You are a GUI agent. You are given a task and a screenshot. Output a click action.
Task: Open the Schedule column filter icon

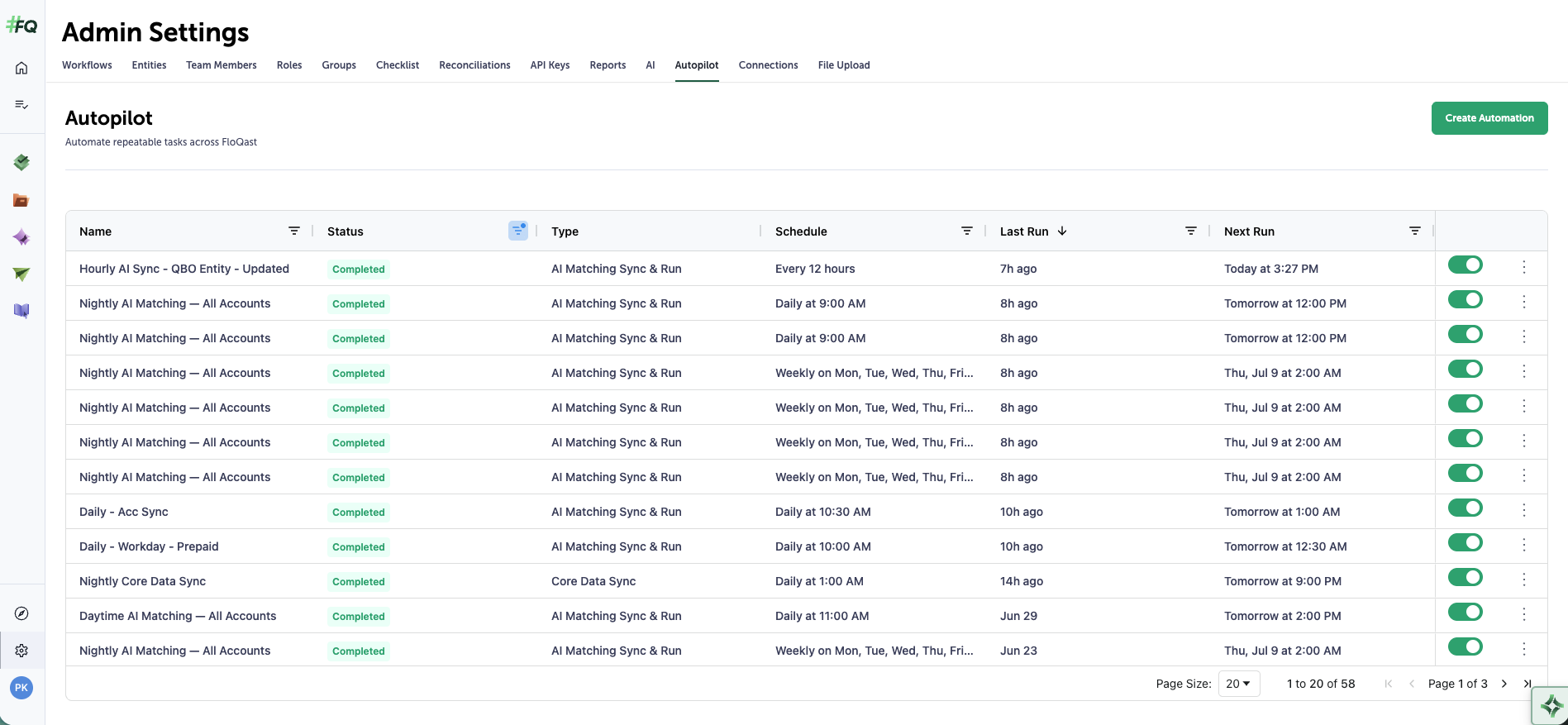coord(966,231)
